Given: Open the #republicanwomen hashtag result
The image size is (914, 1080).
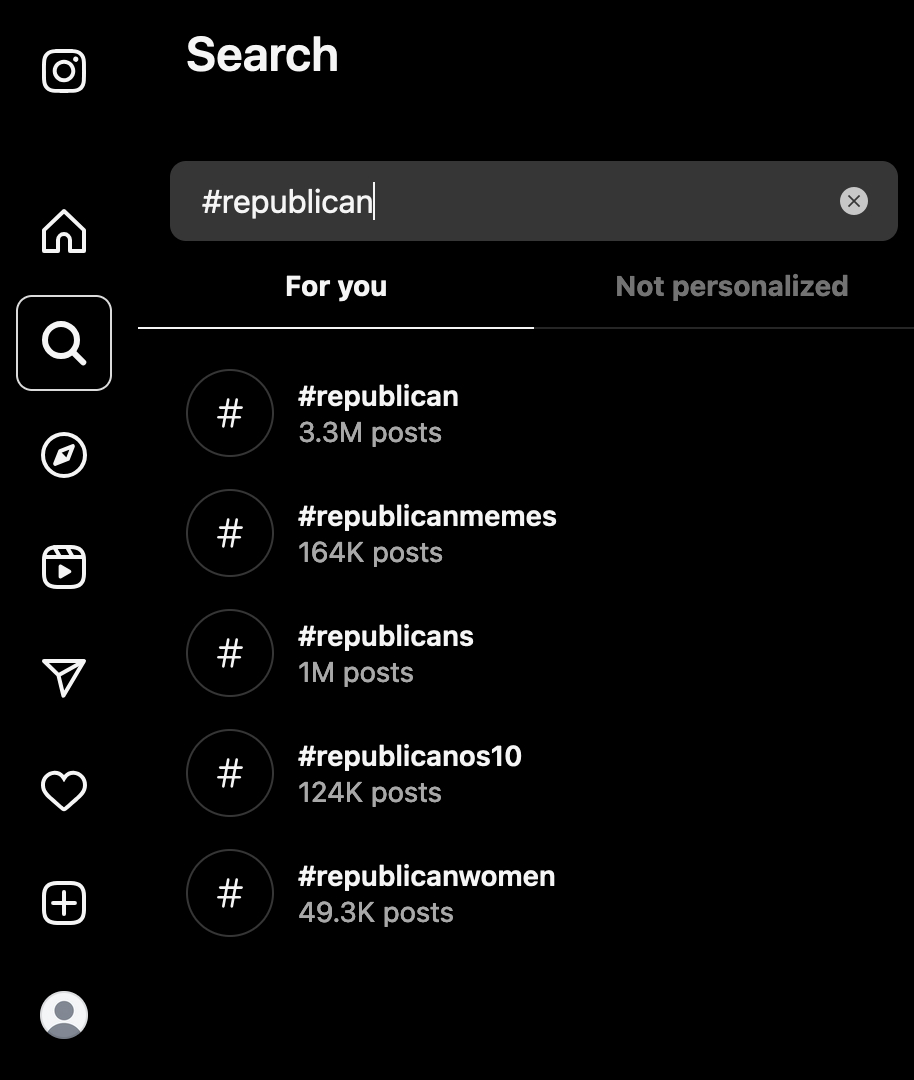Looking at the screenshot, I should point(426,893).
